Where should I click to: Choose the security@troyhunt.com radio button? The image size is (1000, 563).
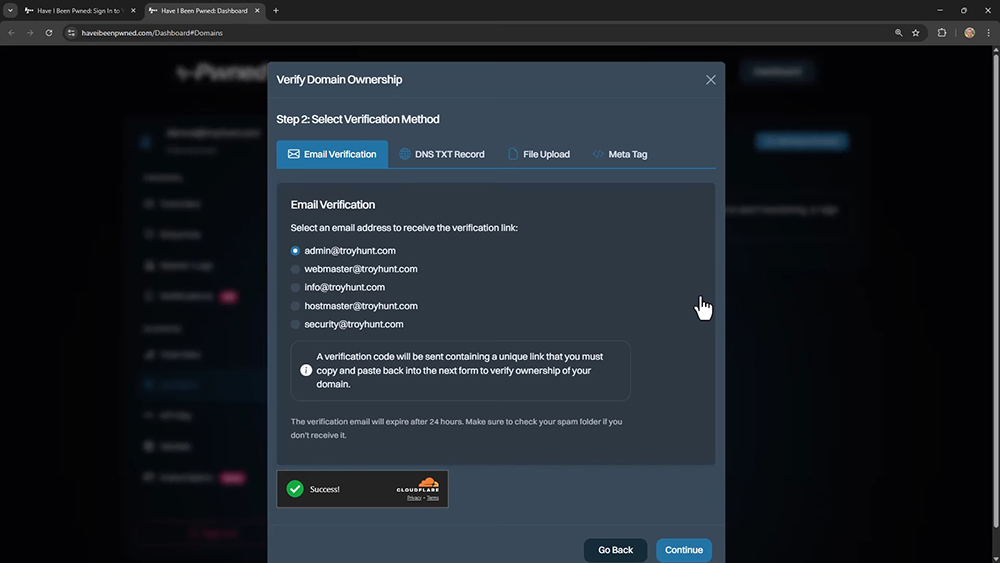click(295, 325)
